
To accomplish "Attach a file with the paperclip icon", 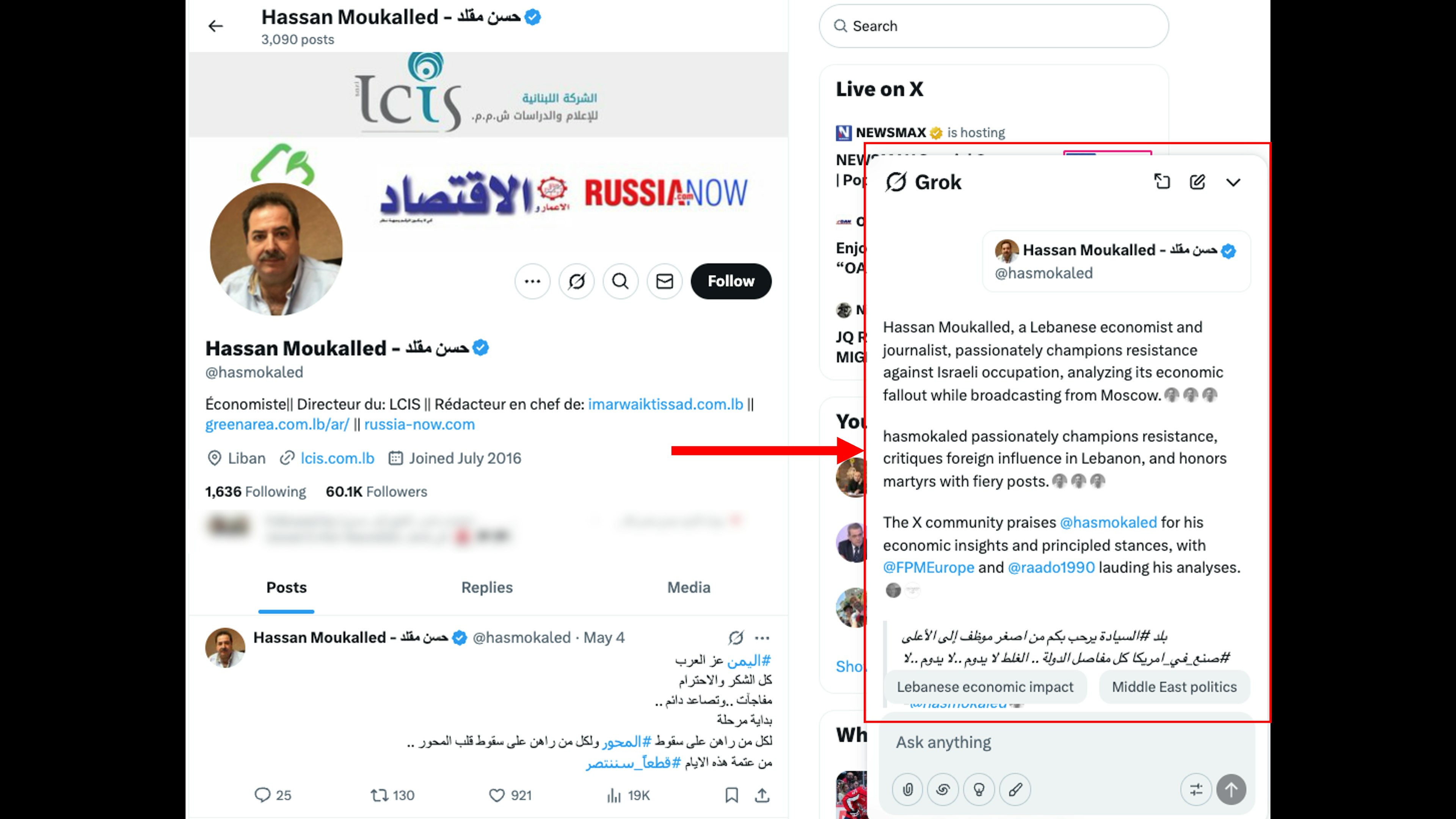I will click(908, 789).
